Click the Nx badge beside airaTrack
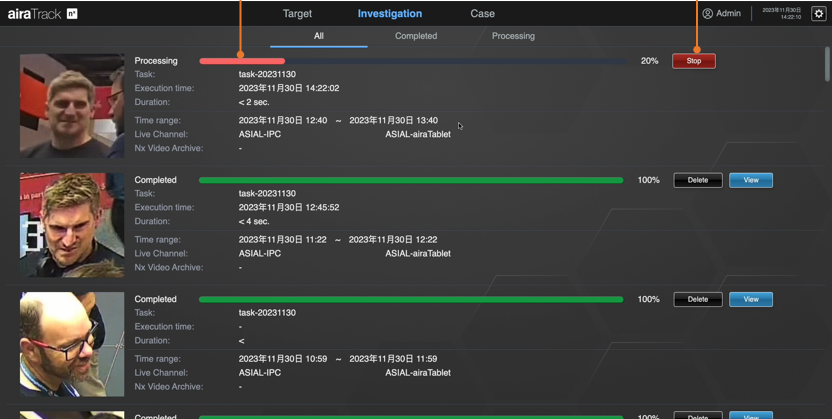832x419 pixels. coord(72,14)
